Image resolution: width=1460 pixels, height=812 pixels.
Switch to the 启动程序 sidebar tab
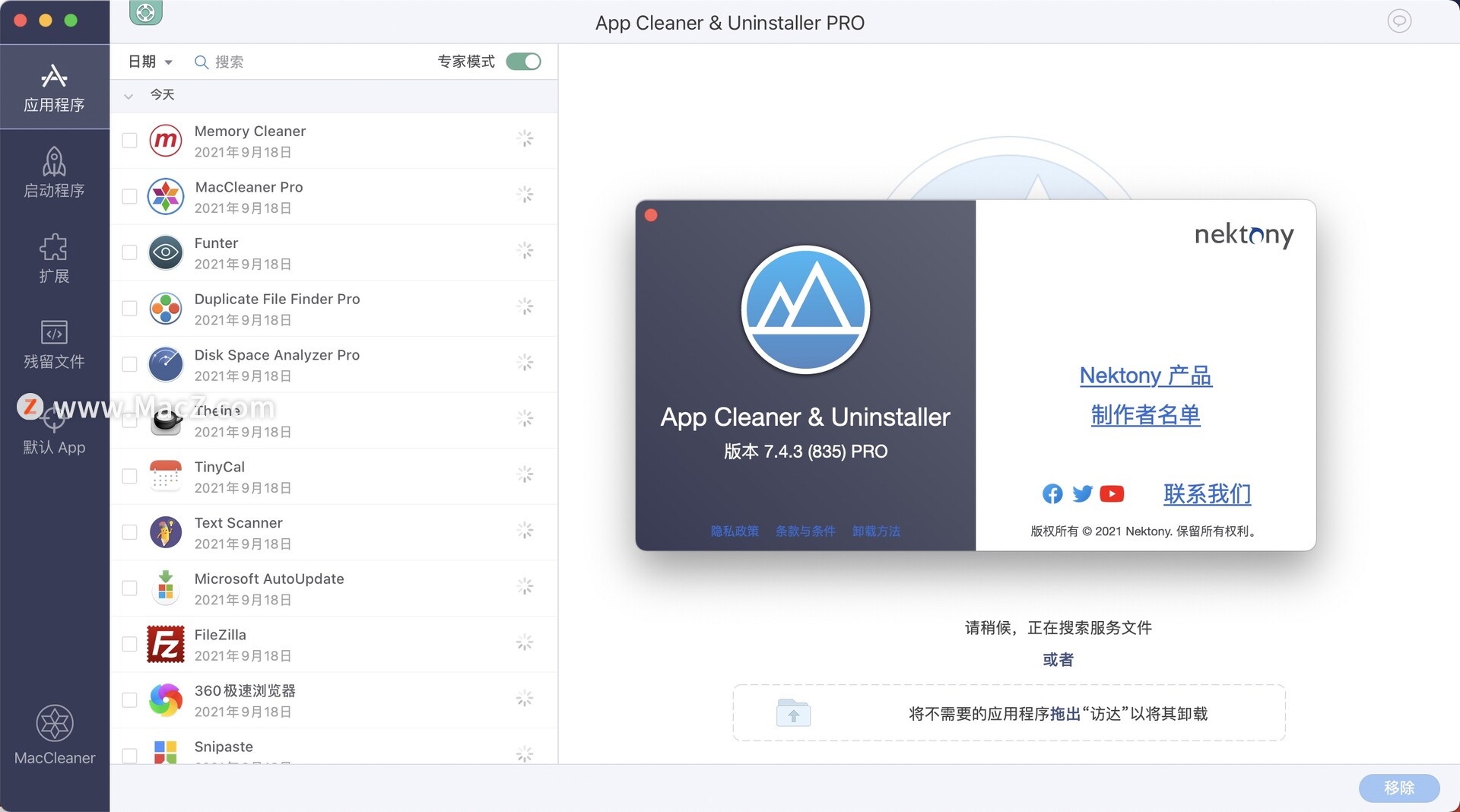[54, 173]
